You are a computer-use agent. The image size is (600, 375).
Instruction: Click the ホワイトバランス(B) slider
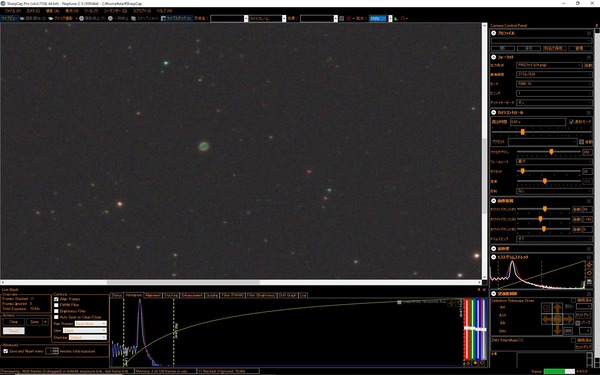click(543, 229)
